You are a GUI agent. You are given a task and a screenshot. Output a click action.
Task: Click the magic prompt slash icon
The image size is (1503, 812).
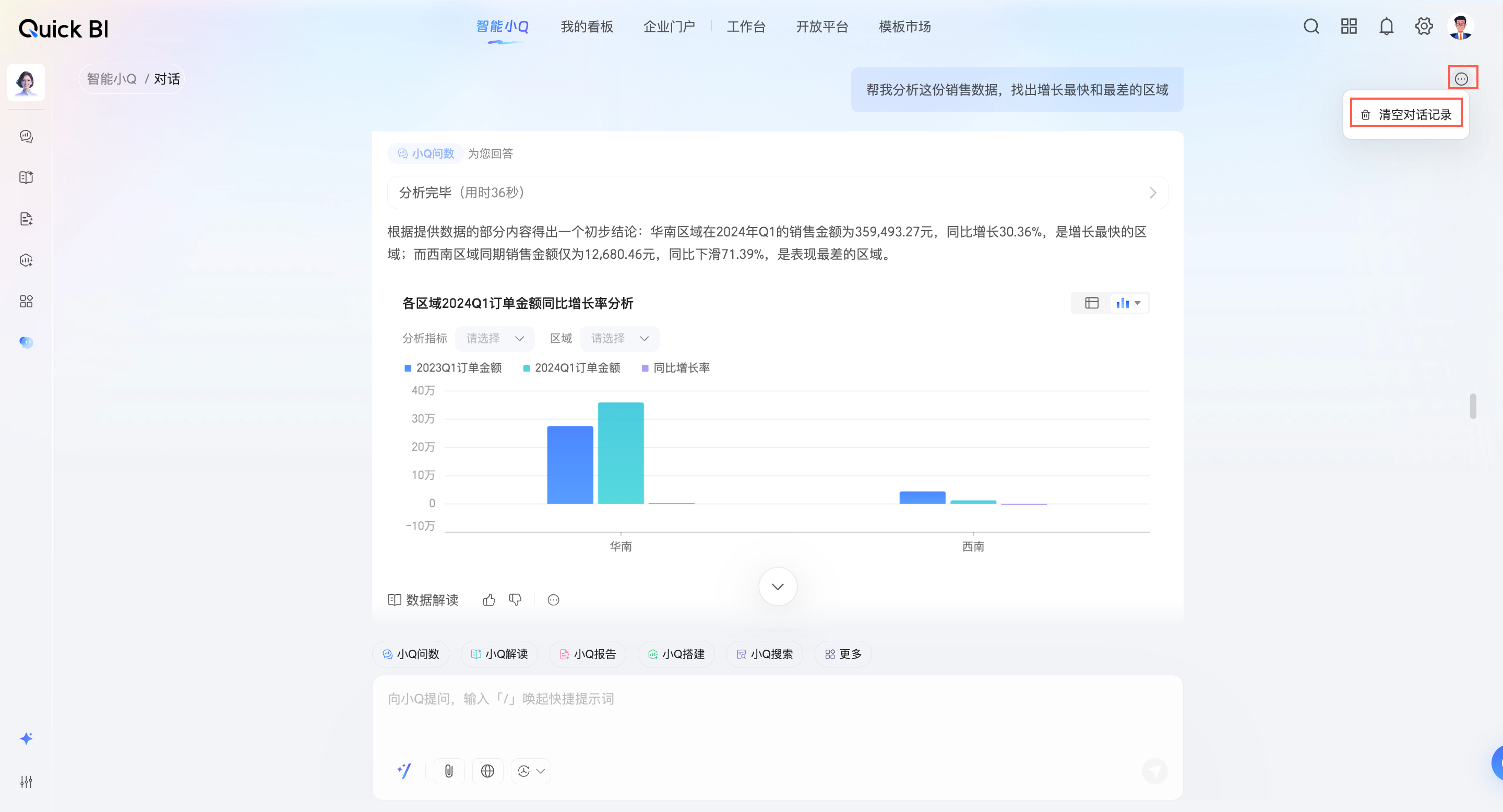[x=404, y=771]
